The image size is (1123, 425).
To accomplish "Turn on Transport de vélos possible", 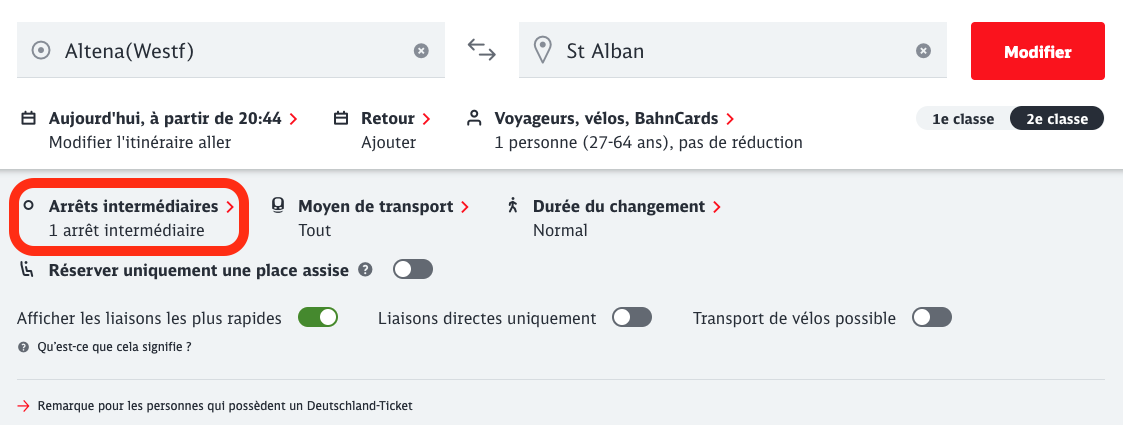I will click(931, 318).
